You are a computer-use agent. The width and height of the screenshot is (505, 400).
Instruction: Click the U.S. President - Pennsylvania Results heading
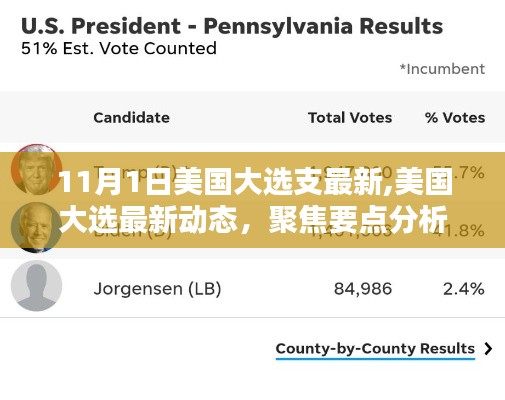click(x=232, y=26)
